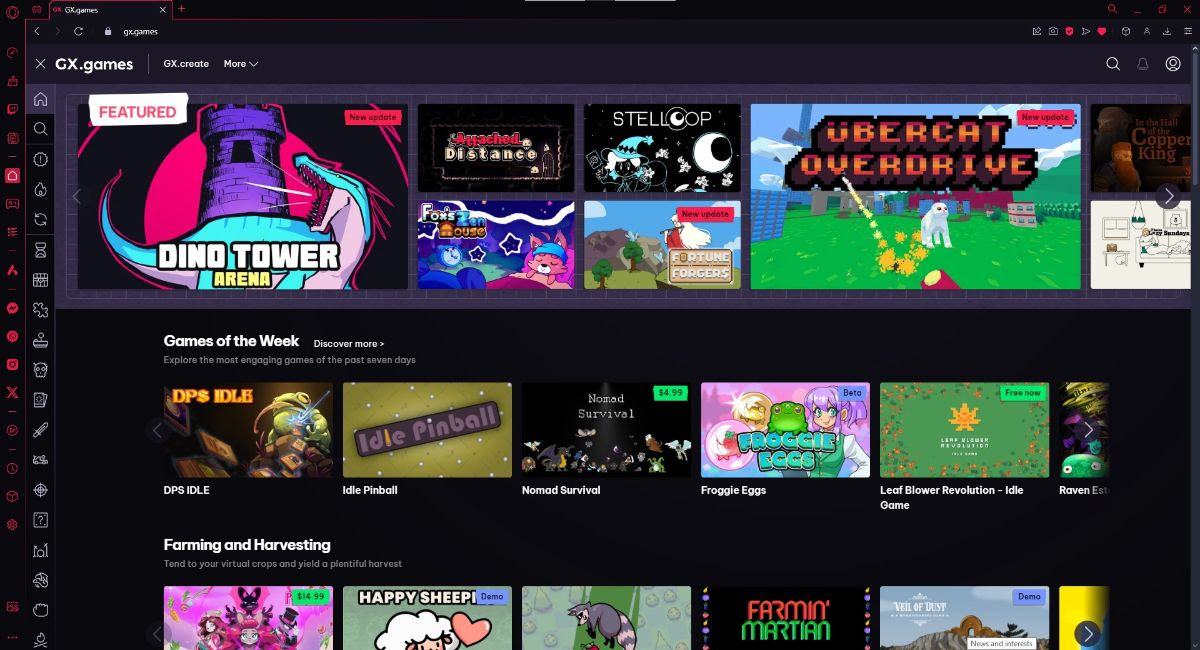Viewport: 1200px width, 650px height.
Task: Click the GX.games header search icon
Action: (1113, 64)
